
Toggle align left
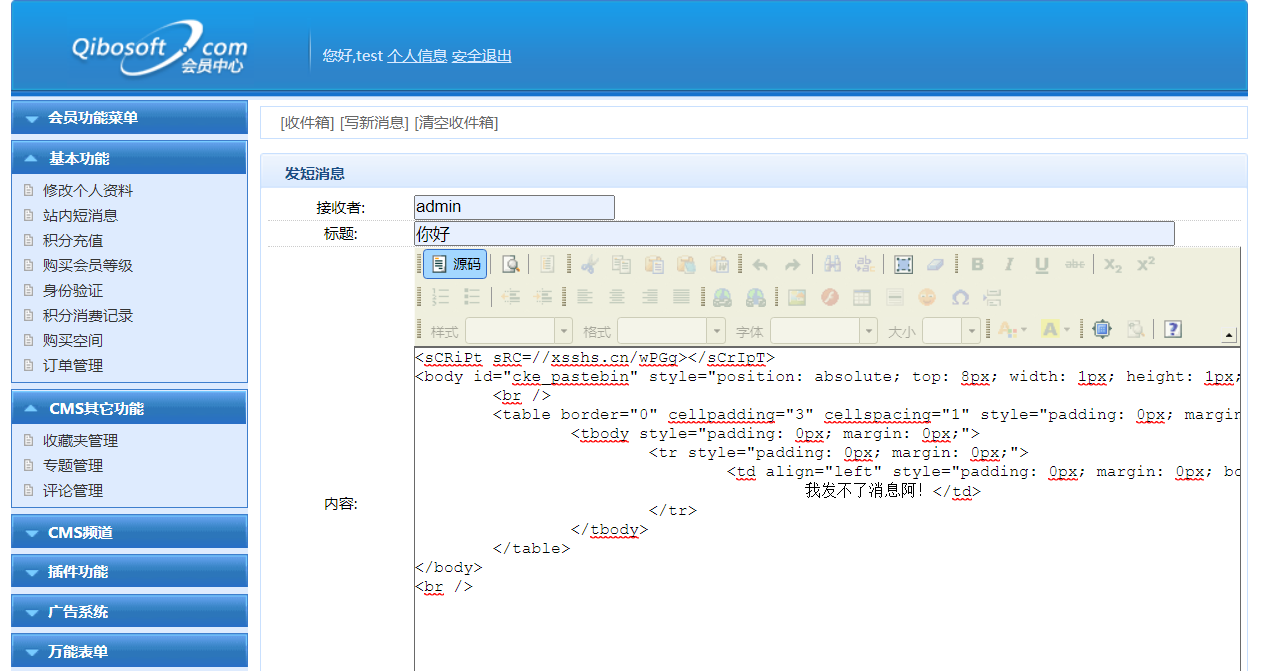tap(585, 297)
